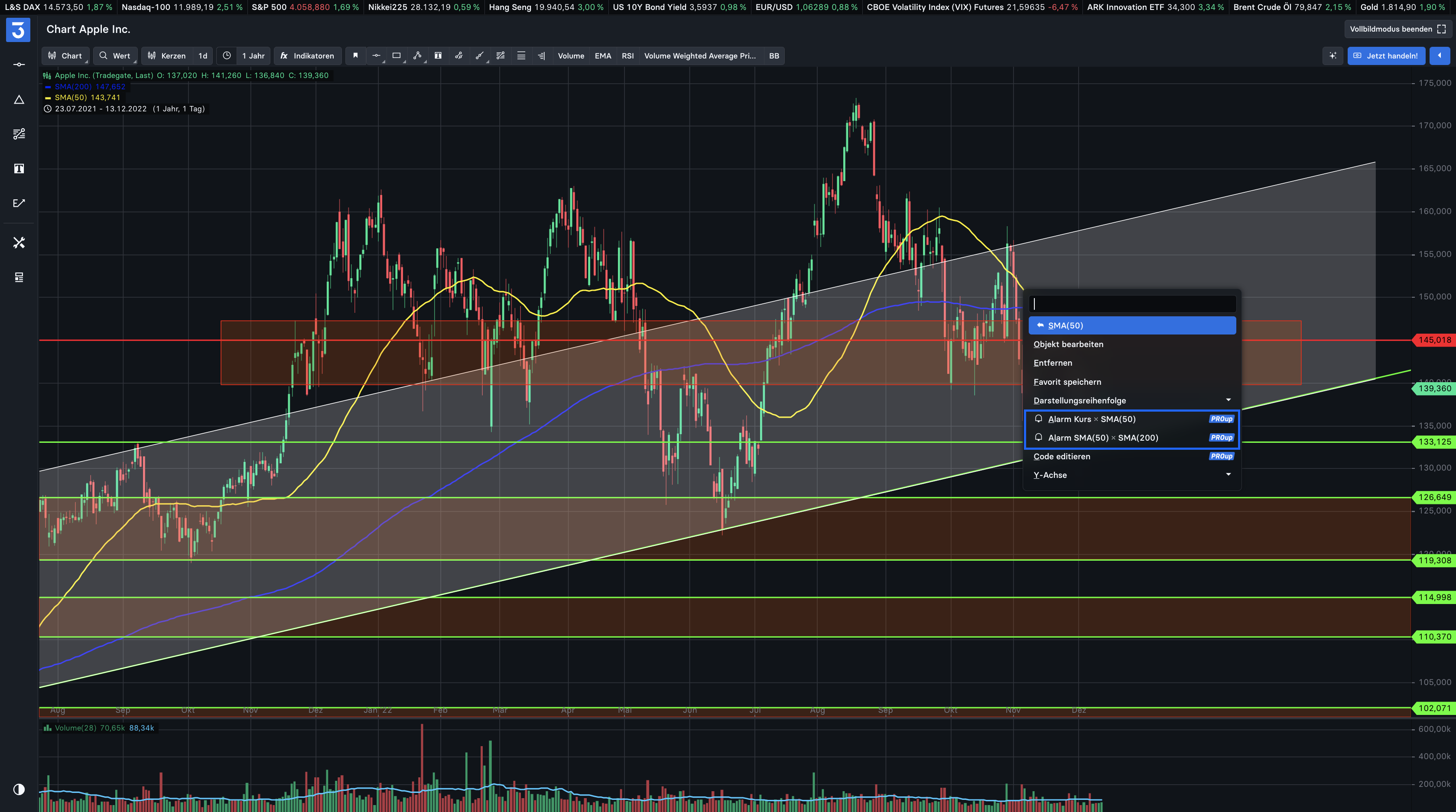Click the 126,649 price level marker
1456x812 pixels.
tap(1434, 497)
